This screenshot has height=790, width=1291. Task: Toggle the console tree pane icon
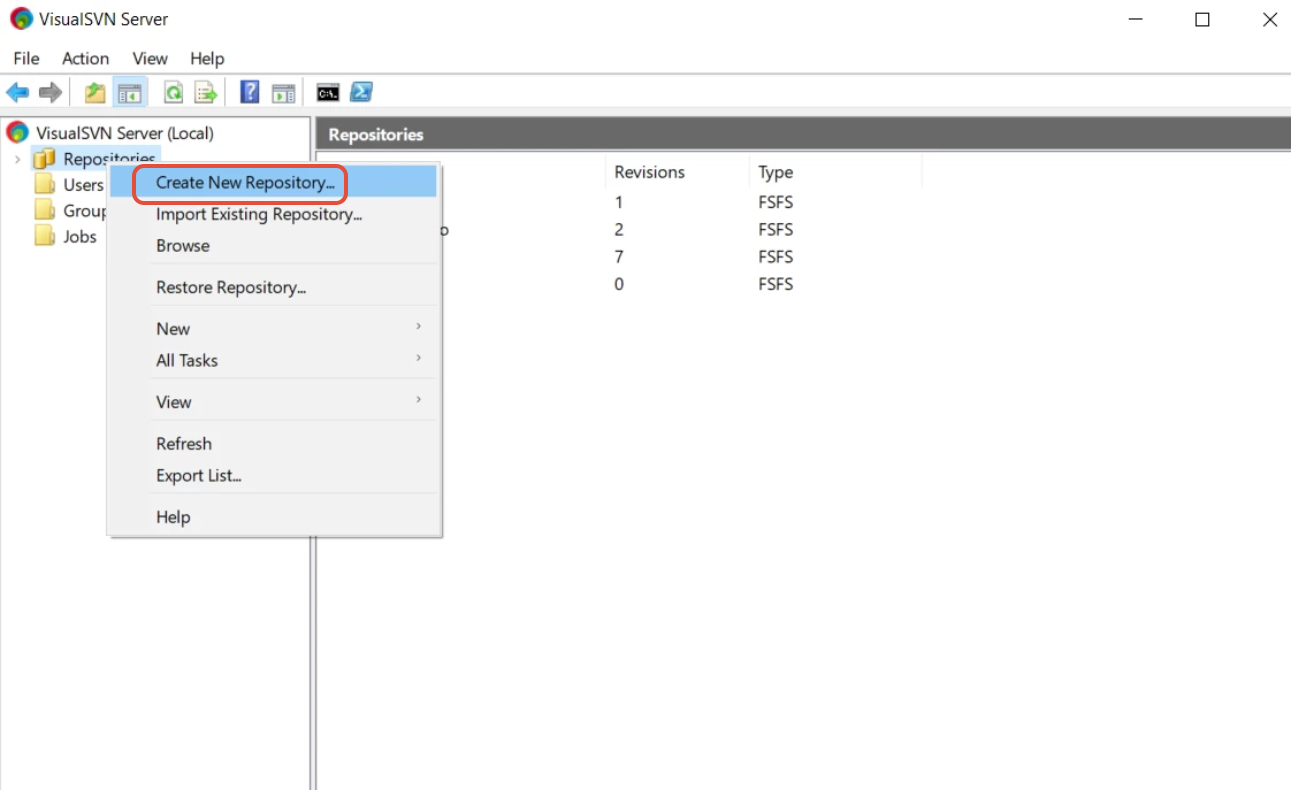click(130, 92)
